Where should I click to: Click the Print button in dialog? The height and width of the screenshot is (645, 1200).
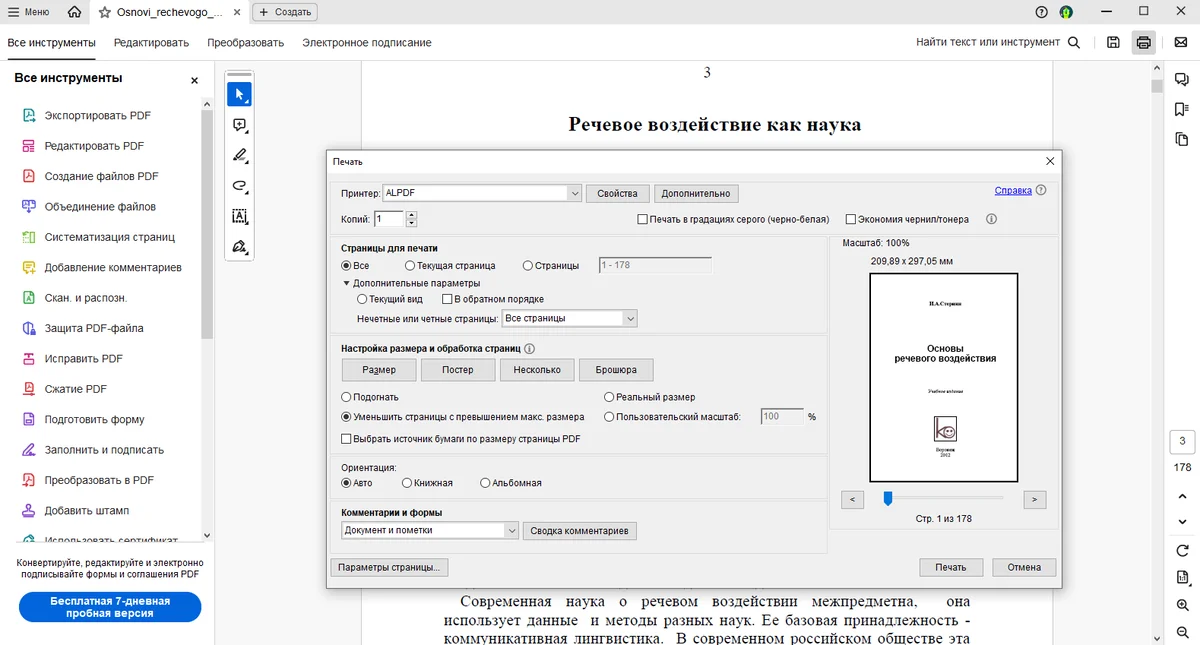point(951,567)
